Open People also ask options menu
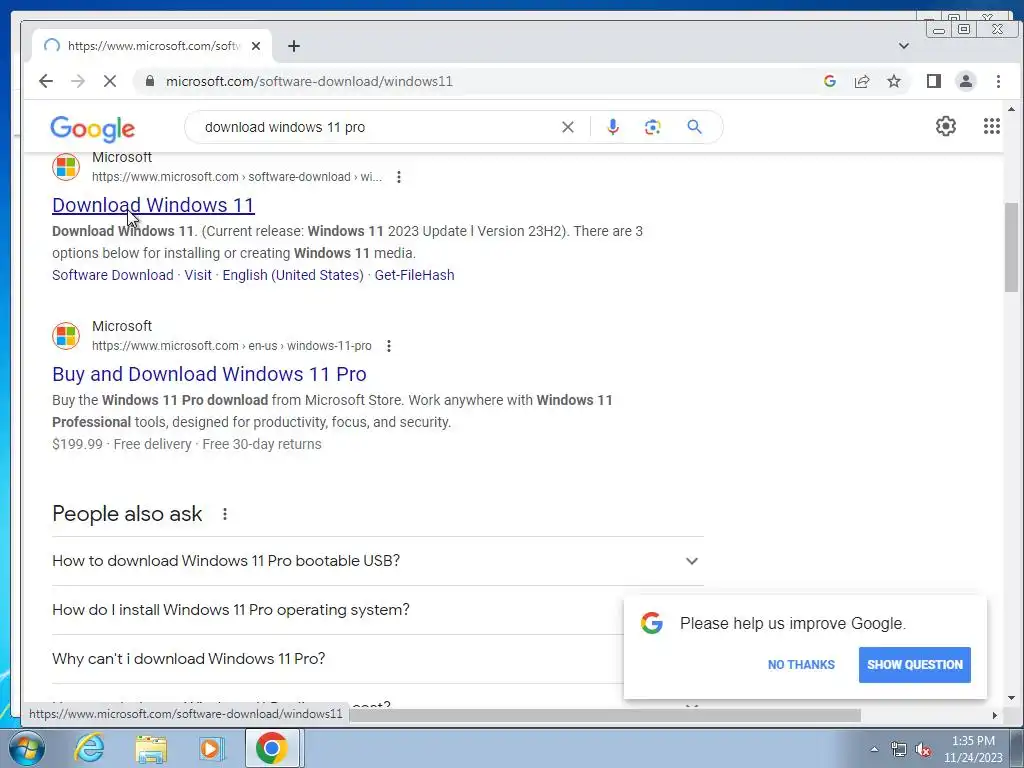Screen dimensions: 1024x768 pyautogui.click(x=225, y=515)
